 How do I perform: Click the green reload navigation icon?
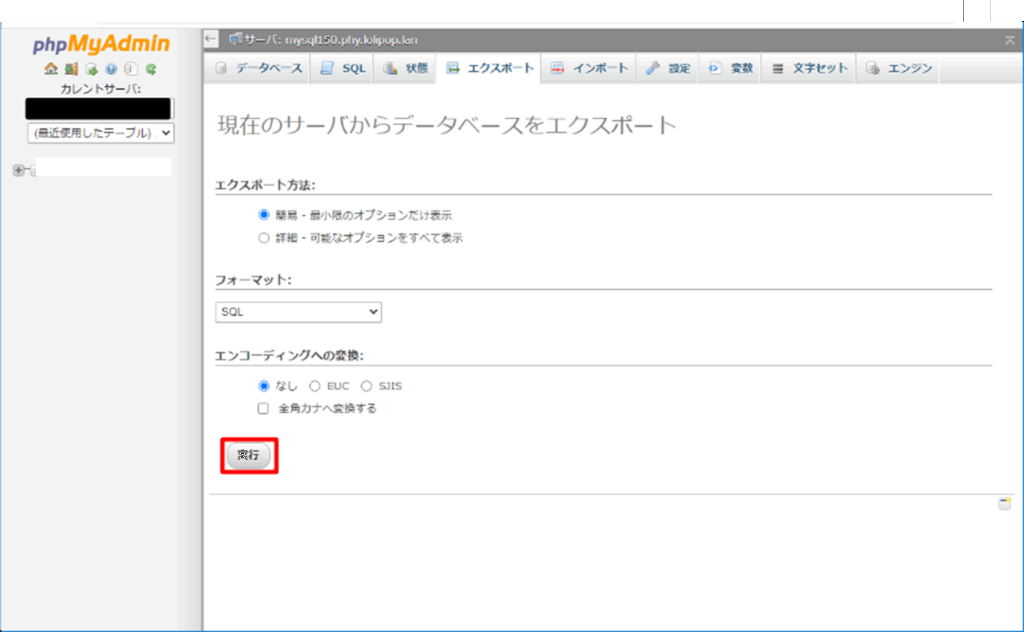(x=151, y=70)
